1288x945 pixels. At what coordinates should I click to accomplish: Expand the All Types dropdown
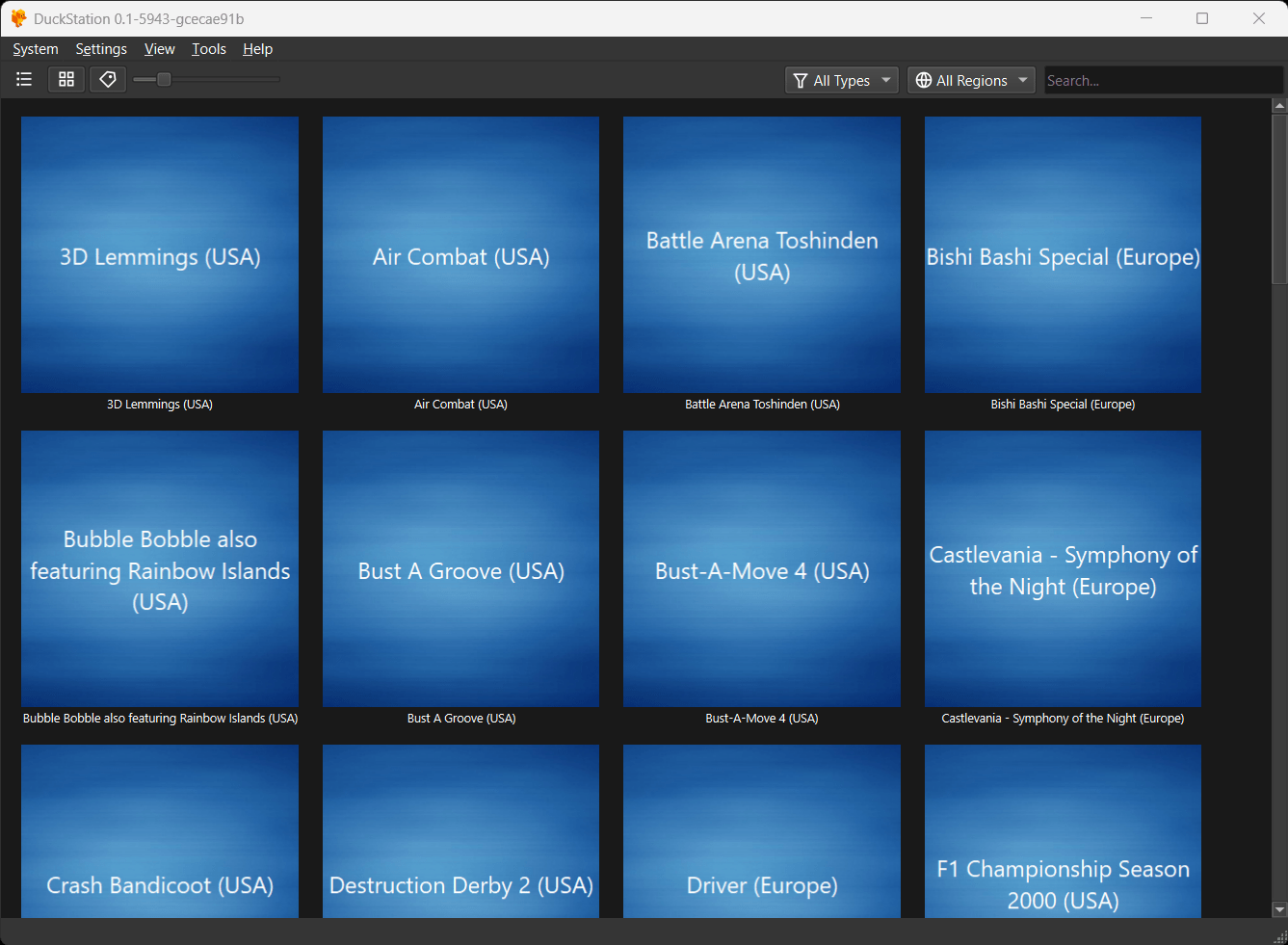point(842,81)
